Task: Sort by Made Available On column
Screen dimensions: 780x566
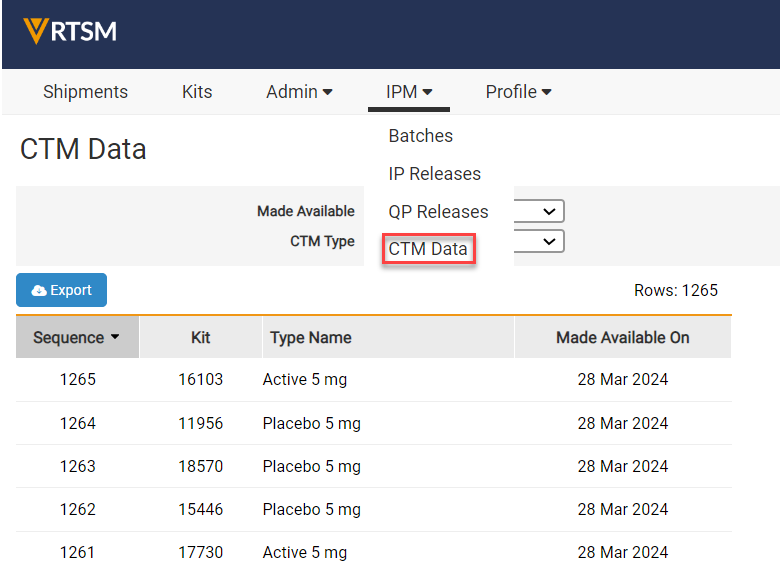Action: (x=622, y=338)
